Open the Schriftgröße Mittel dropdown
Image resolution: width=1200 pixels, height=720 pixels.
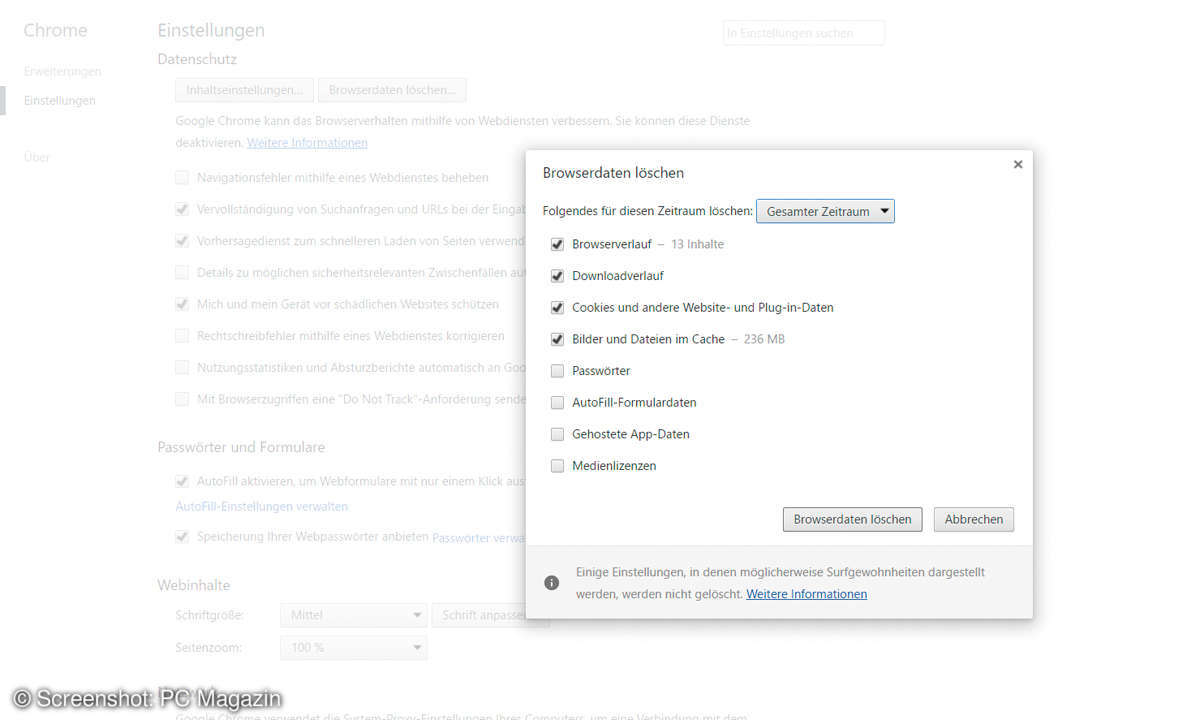[x=353, y=615]
